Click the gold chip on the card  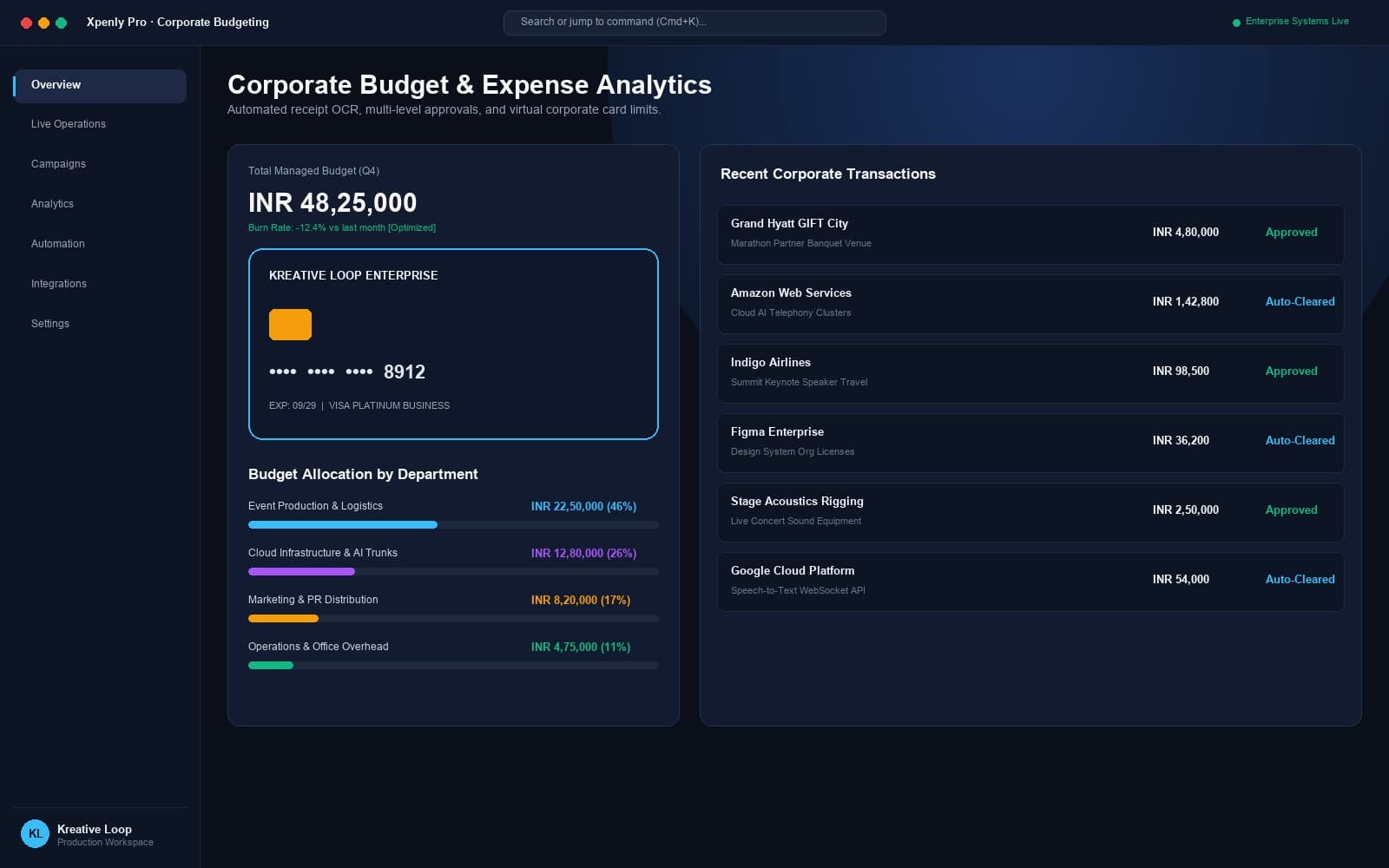290,325
